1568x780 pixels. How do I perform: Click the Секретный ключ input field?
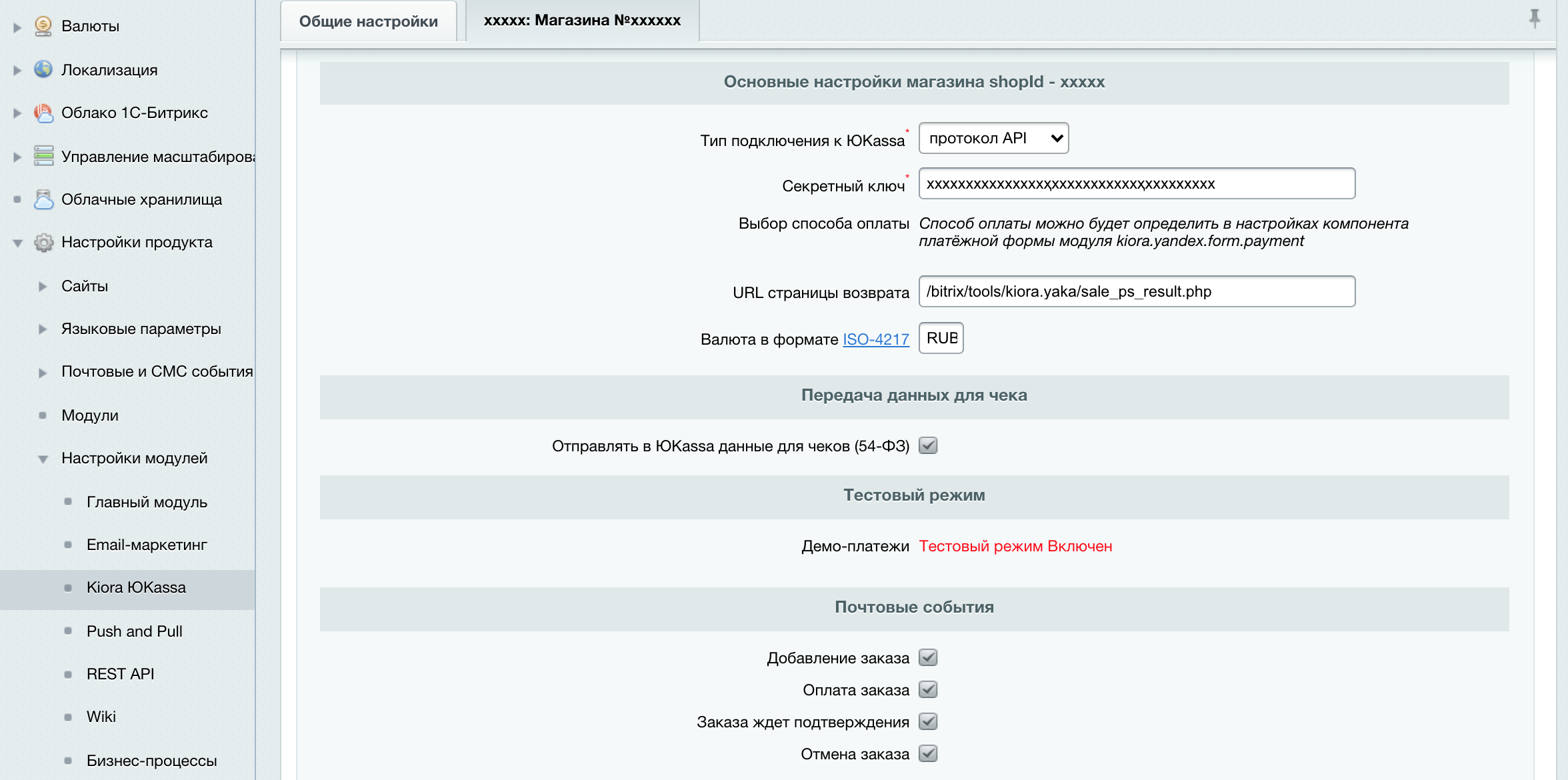point(1136,184)
